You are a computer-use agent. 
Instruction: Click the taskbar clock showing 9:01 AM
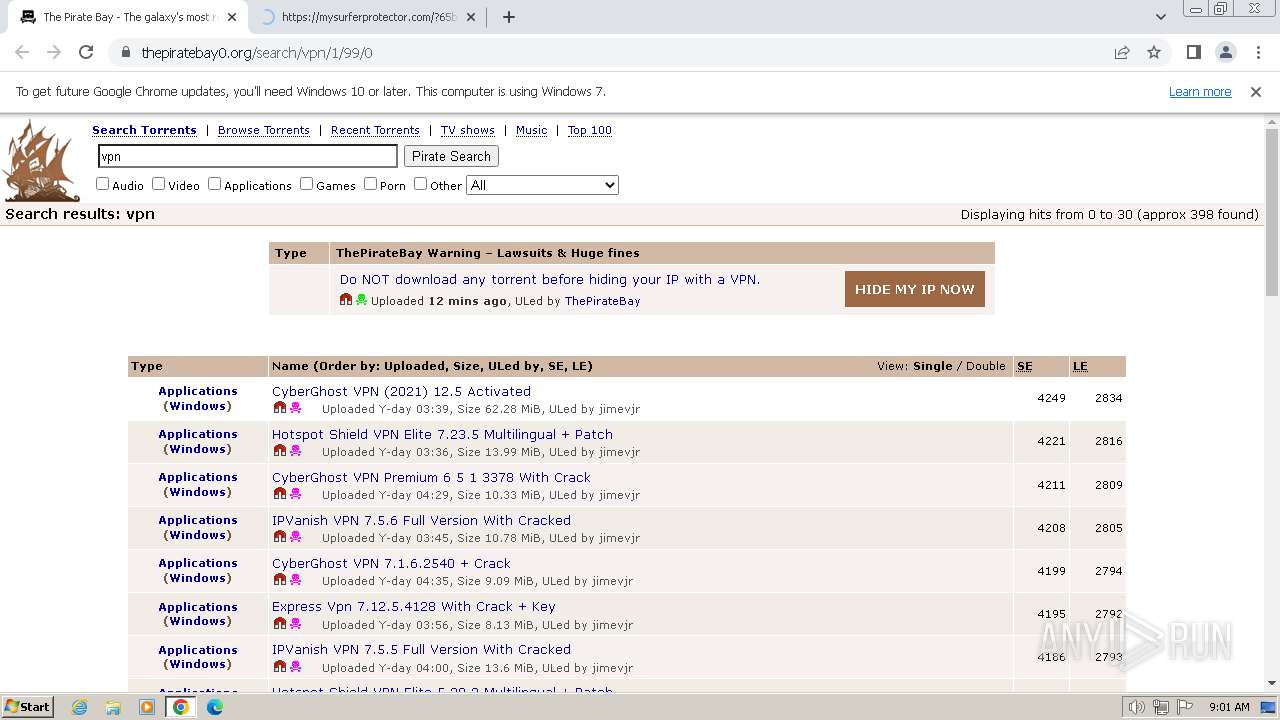1228,707
